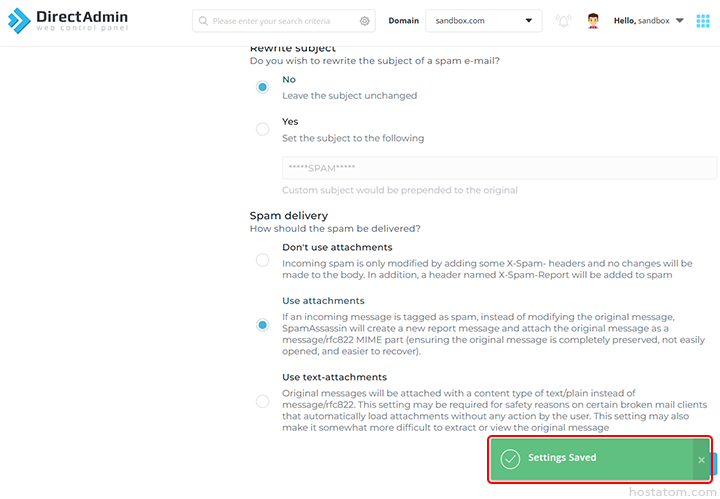Click the search criteria input field
This screenshot has height=499, width=720.
[282, 21]
